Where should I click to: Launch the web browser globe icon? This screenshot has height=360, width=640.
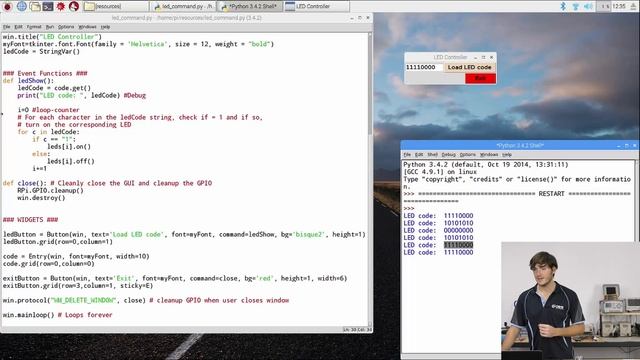pos(21,6)
